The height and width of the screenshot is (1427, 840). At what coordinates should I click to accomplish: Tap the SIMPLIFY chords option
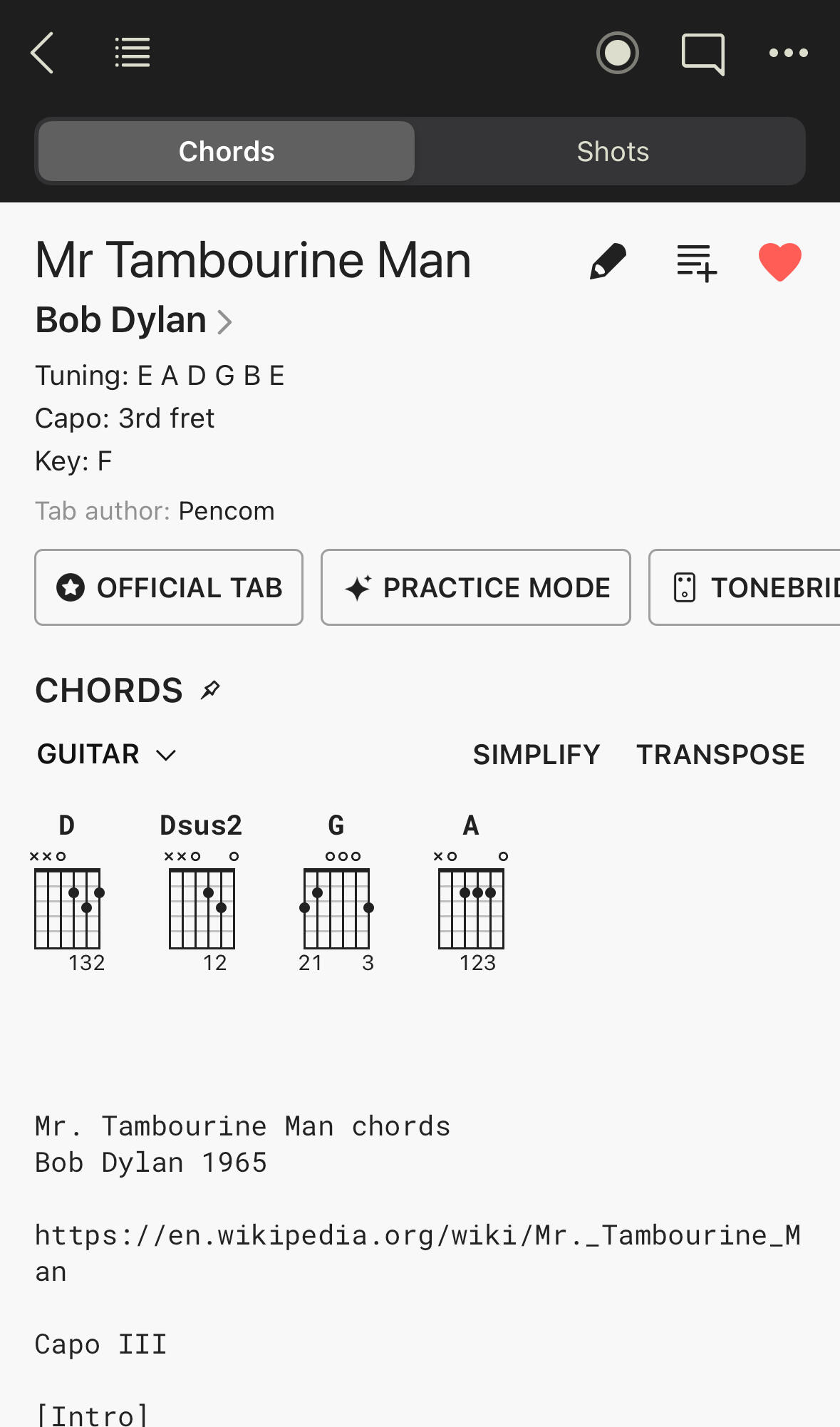536,754
